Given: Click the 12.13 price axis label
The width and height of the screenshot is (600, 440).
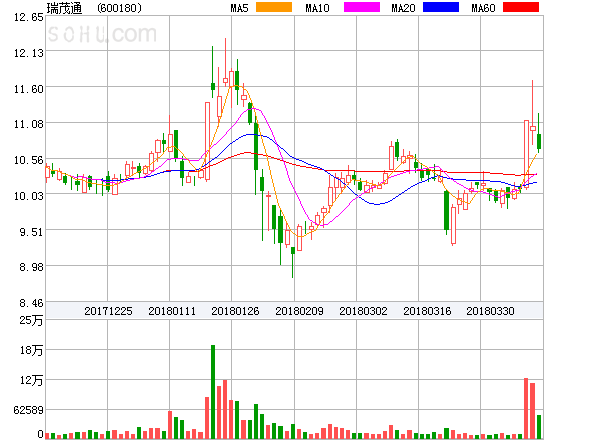Looking at the screenshot, I should [x=29, y=53].
